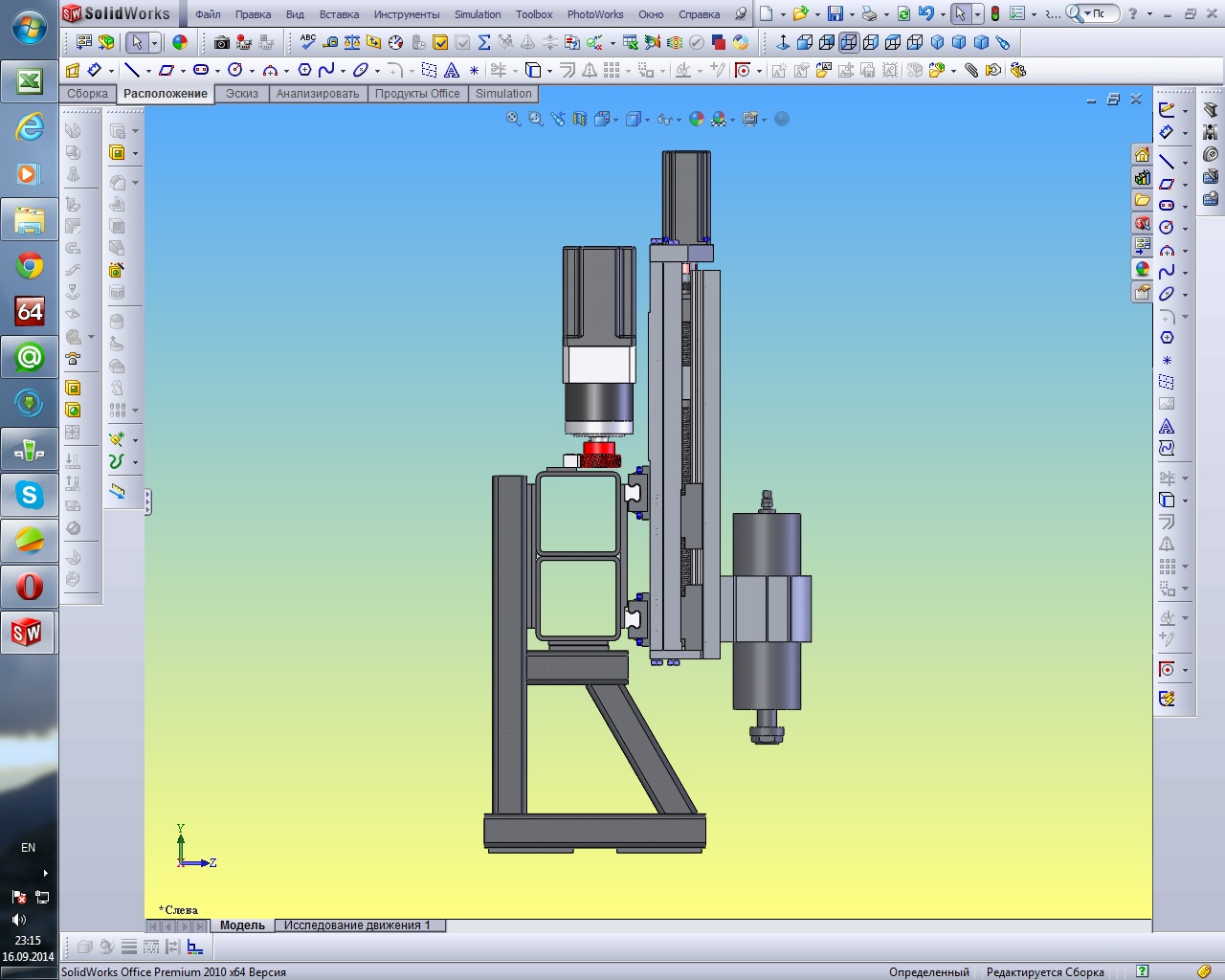The width and height of the screenshot is (1225, 980).
Task: Select the Line sketch tool in top toolbar
Action: pos(132,70)
